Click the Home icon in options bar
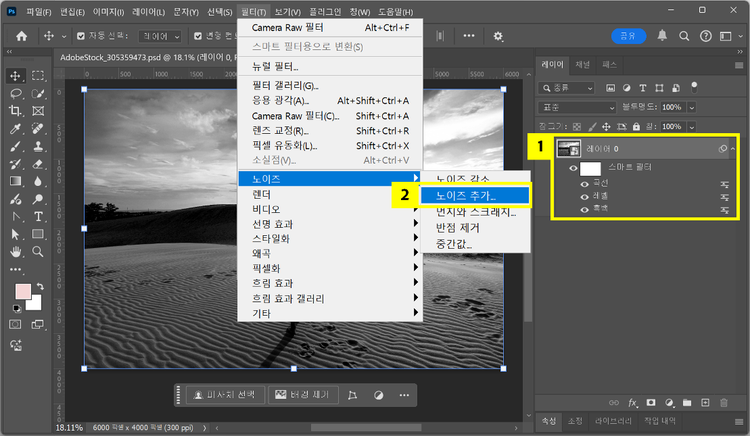The image size is (750, 436). tap(22, 36)
